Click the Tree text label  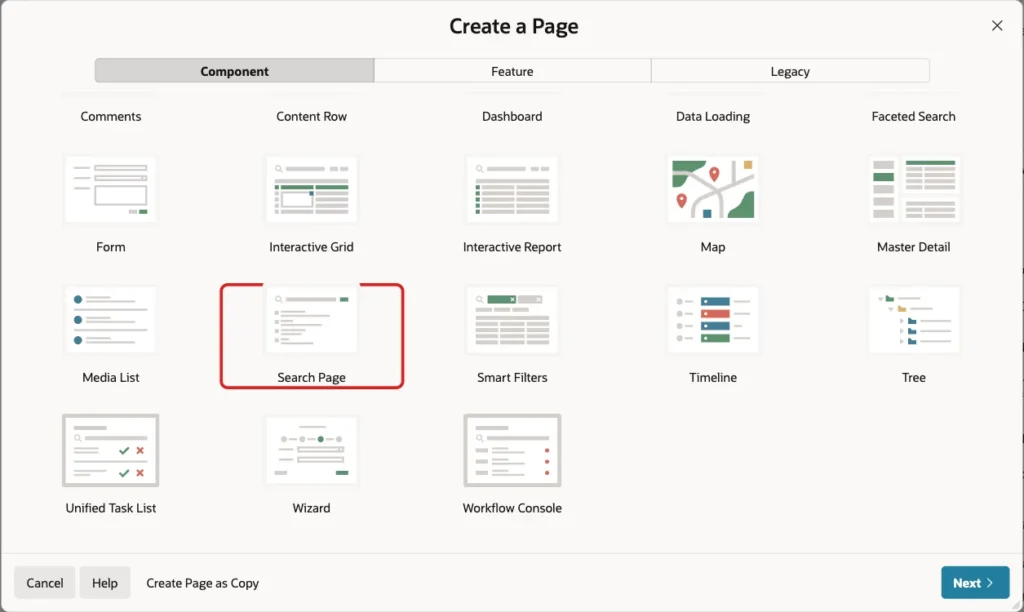[x=914, y=378]
